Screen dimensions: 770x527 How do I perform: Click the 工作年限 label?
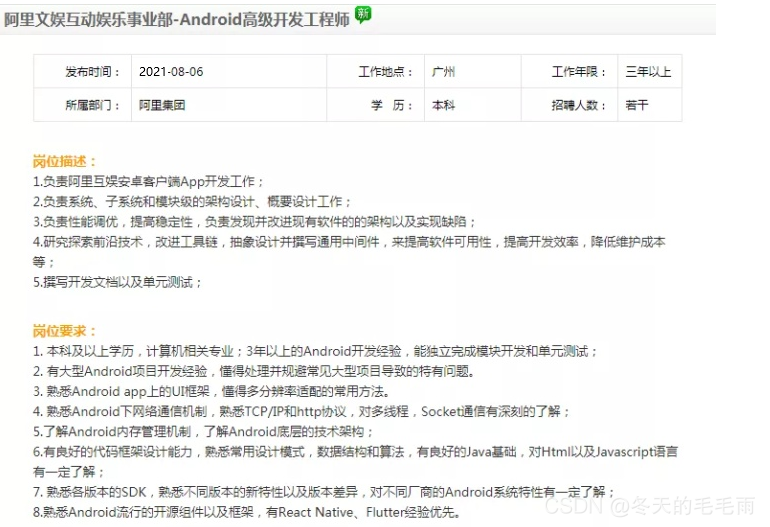tap(579, 72)
